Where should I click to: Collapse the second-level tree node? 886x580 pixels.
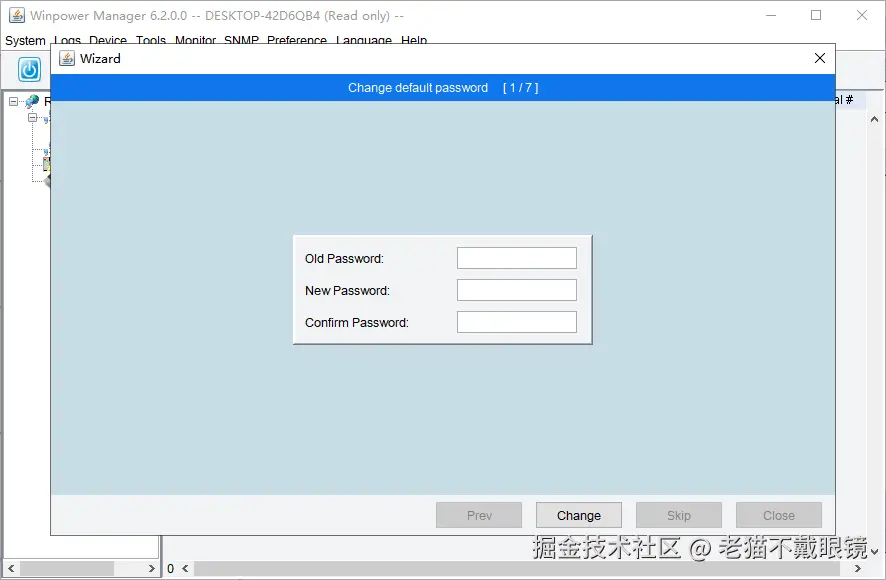click(x=33, y=118)
